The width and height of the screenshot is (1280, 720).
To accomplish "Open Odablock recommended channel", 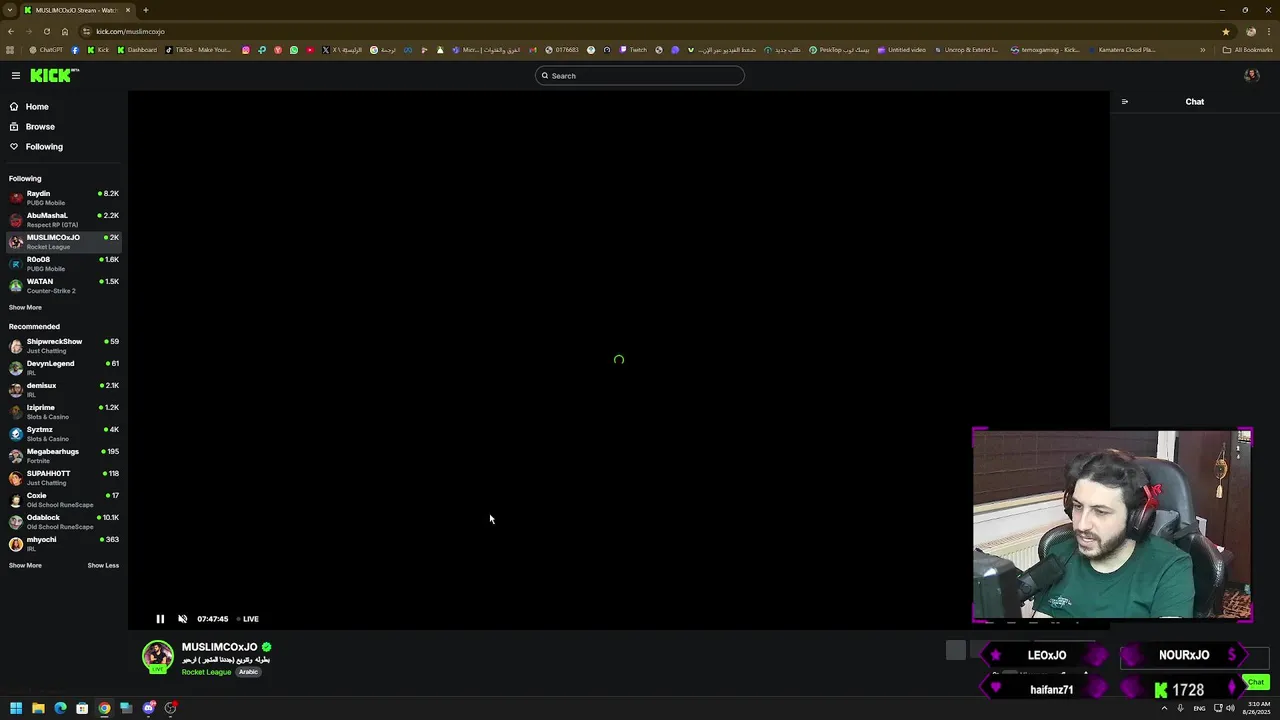I will 64,522.
